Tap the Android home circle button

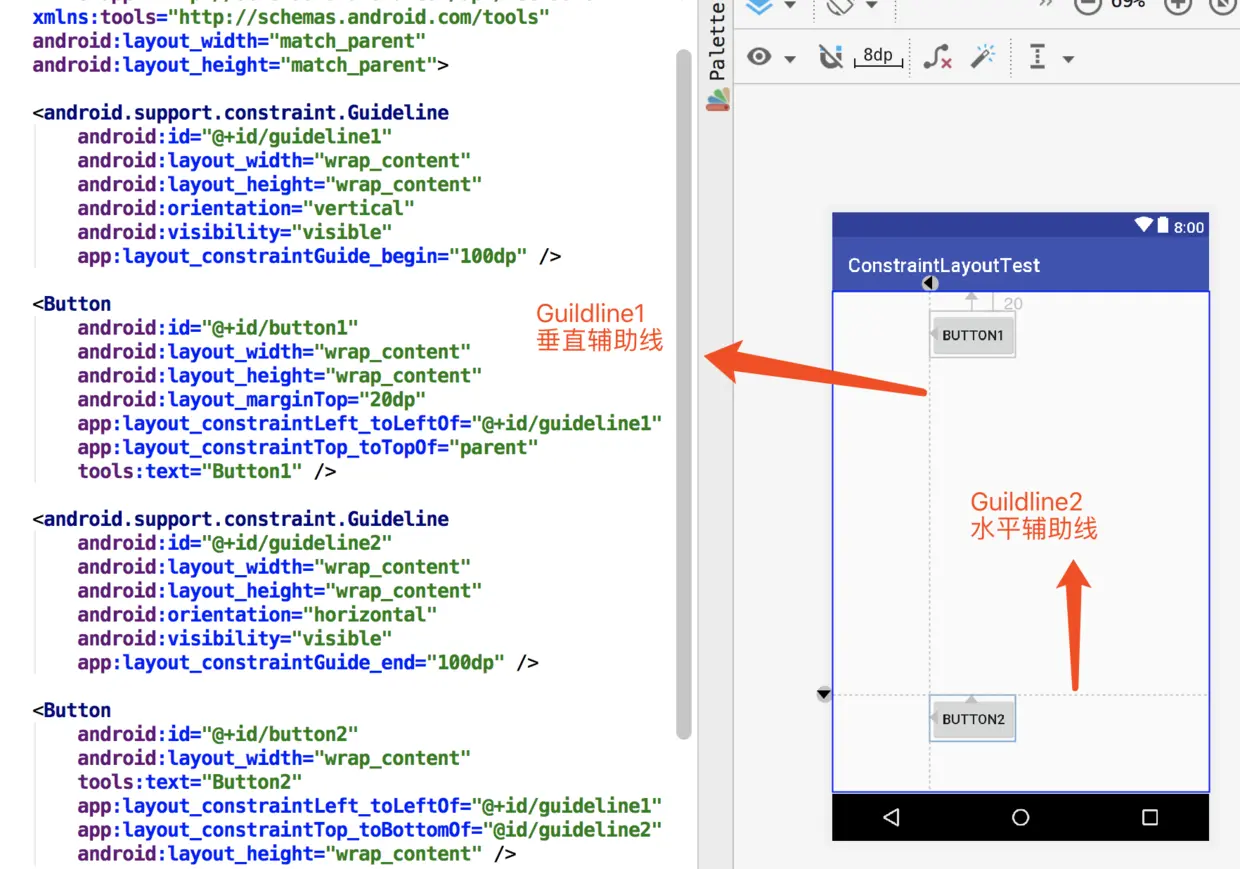(x=1021, y=817)
